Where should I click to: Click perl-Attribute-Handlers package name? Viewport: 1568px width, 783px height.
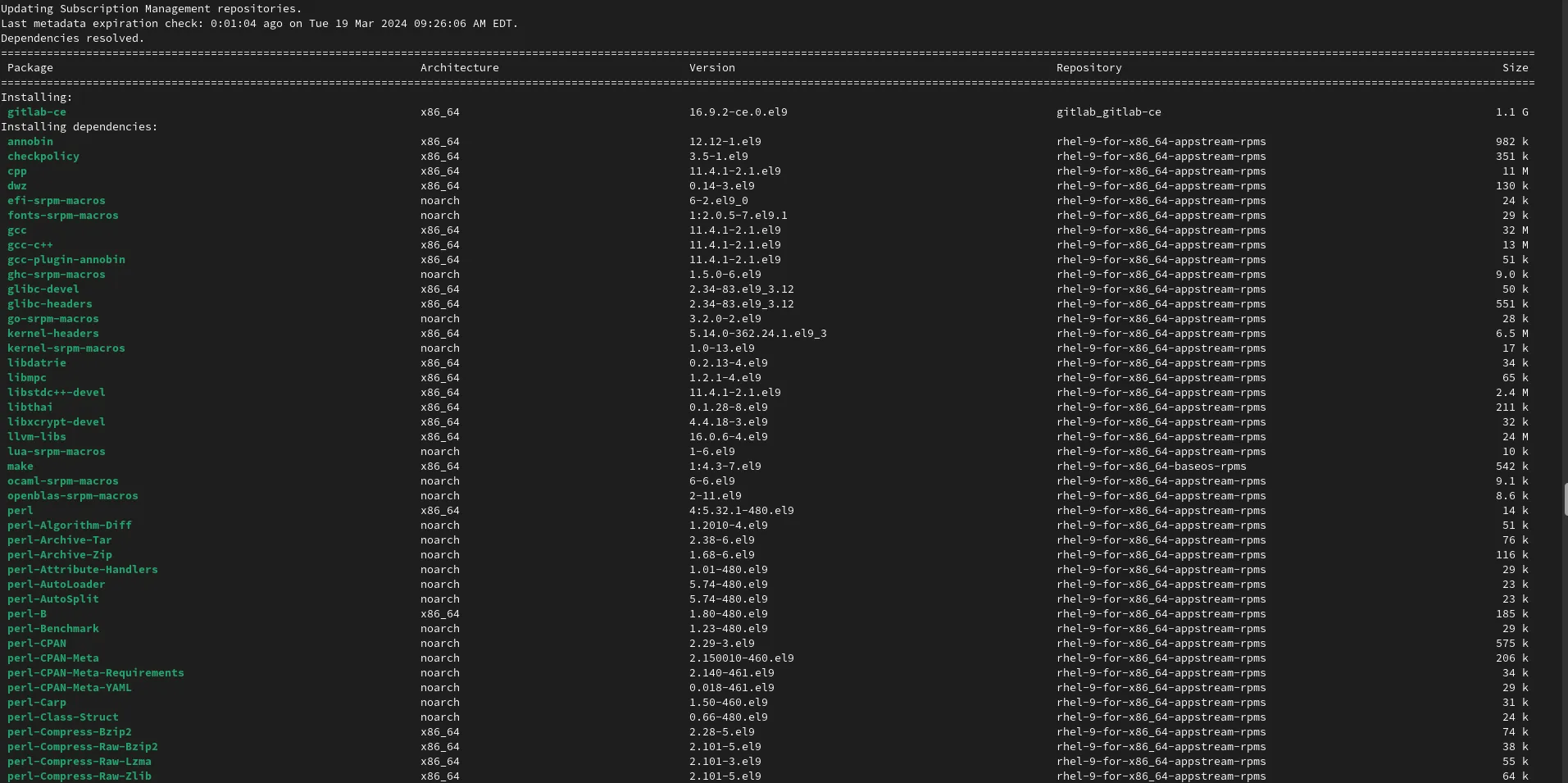point(83,570)
